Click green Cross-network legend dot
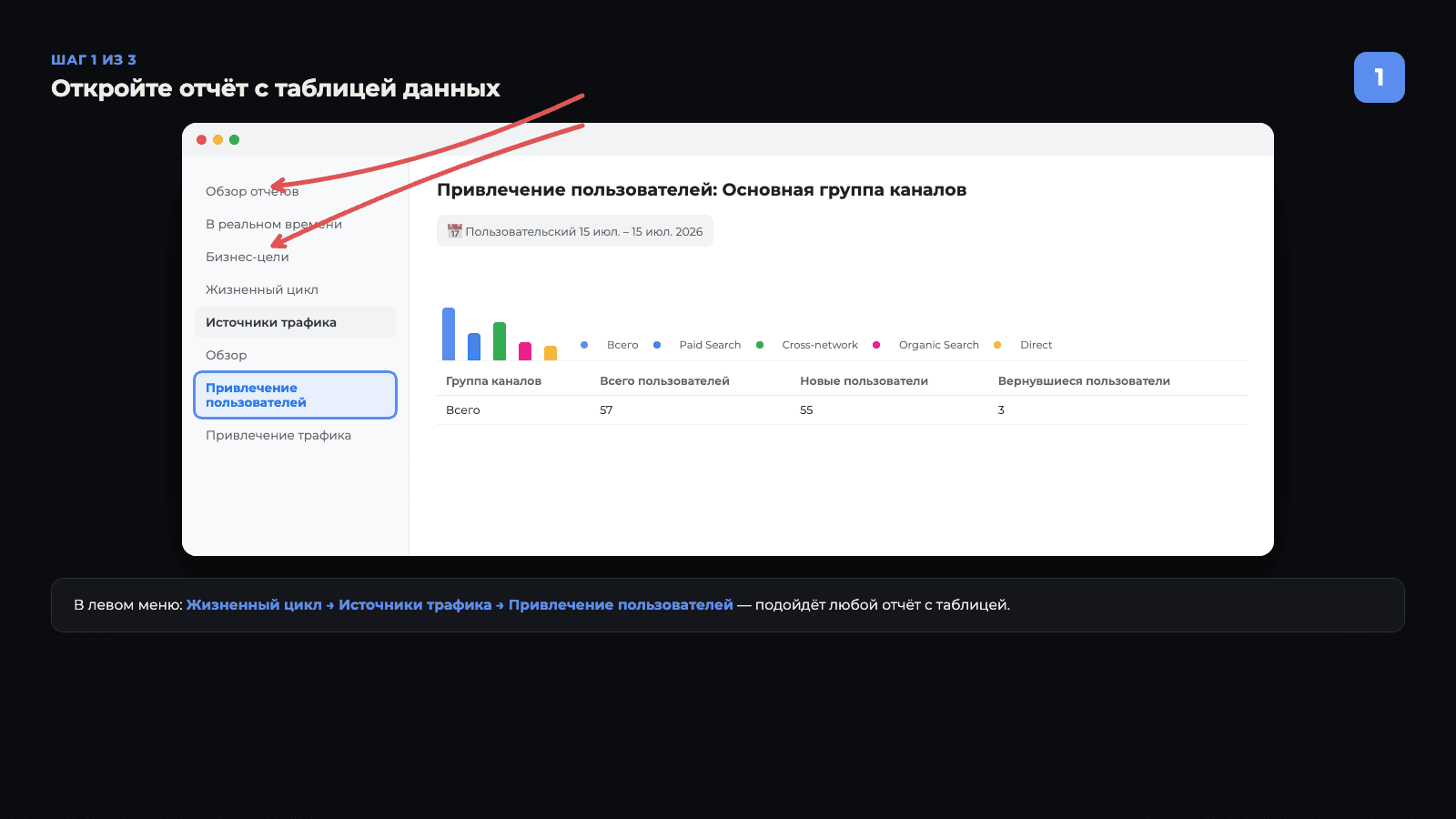 760,345
